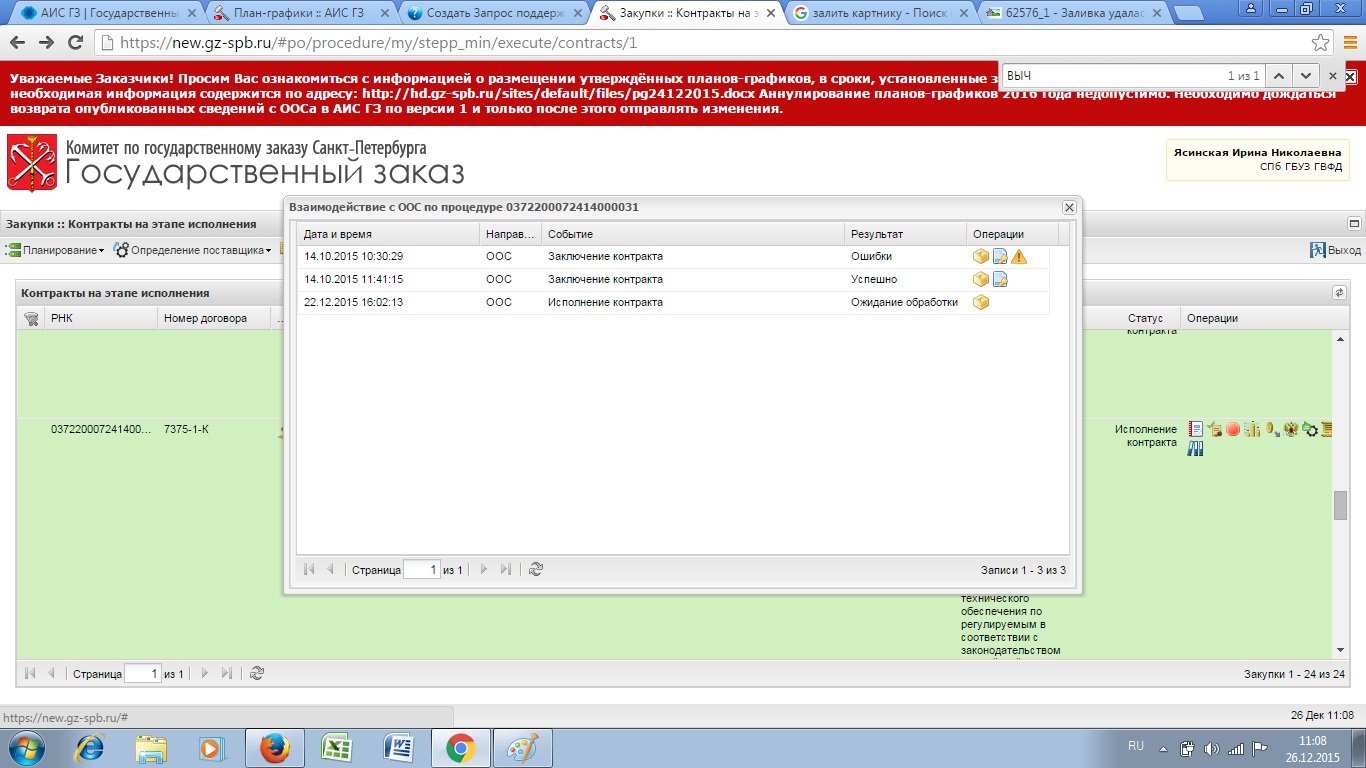Go to first page of contracts grid
Screen dimensions: 1366x768
pyautogui.click(x=30, y=674)
